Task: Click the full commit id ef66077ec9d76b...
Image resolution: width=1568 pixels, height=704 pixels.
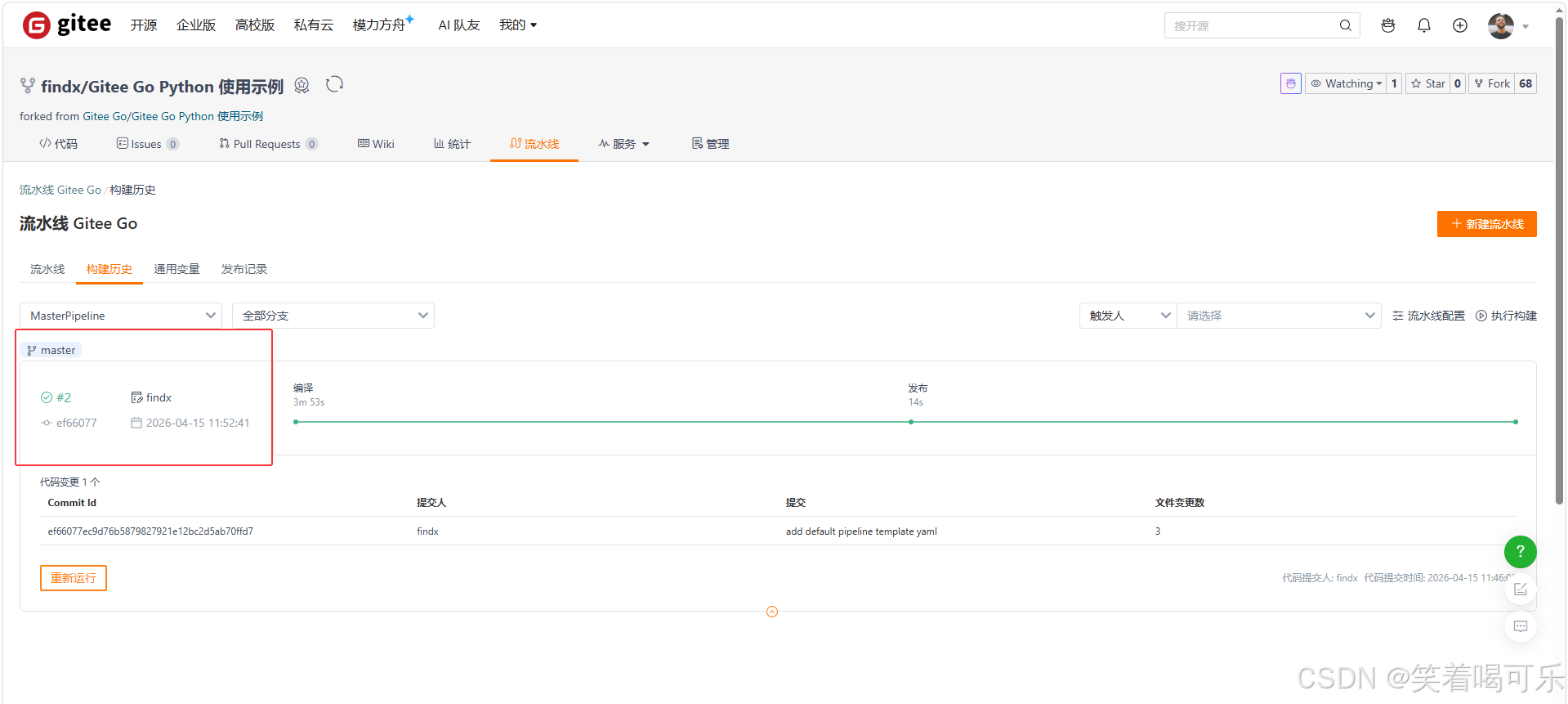Action: 150,531
